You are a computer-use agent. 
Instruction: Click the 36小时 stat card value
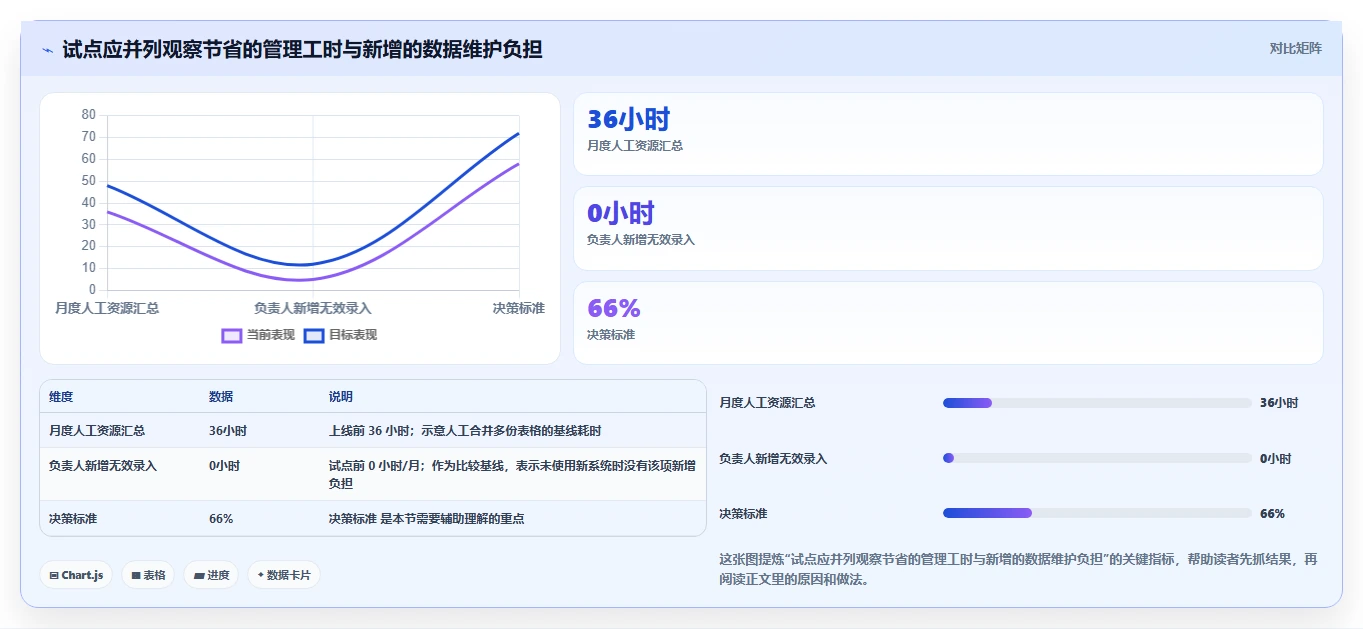point(628,120)
